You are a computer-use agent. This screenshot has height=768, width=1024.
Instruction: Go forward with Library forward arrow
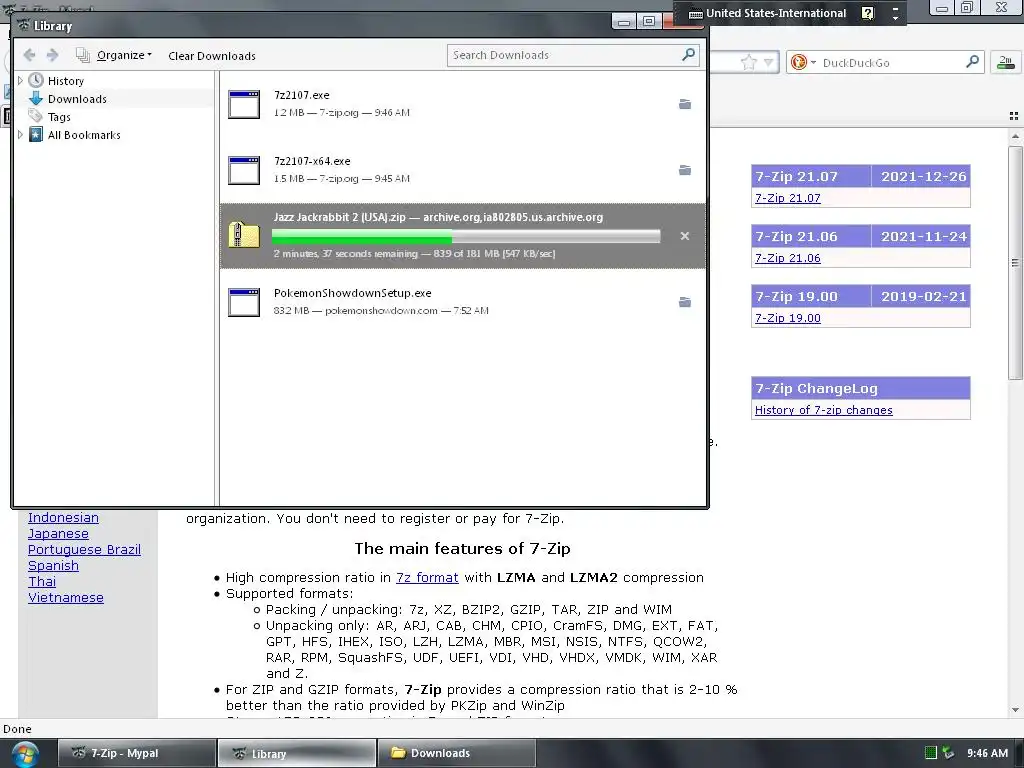[53, 56]
